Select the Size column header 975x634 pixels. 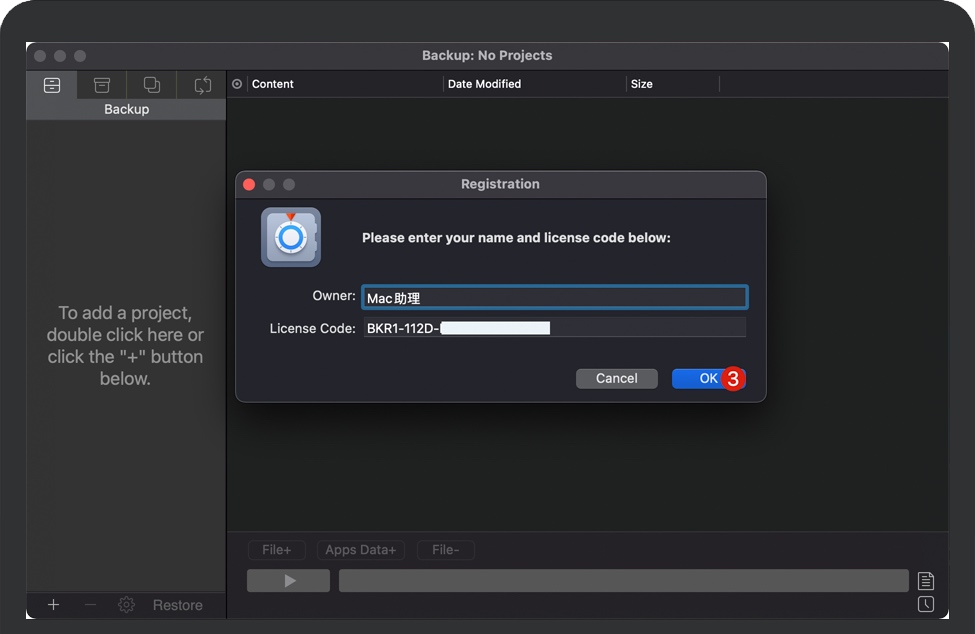tap(643, 84)
